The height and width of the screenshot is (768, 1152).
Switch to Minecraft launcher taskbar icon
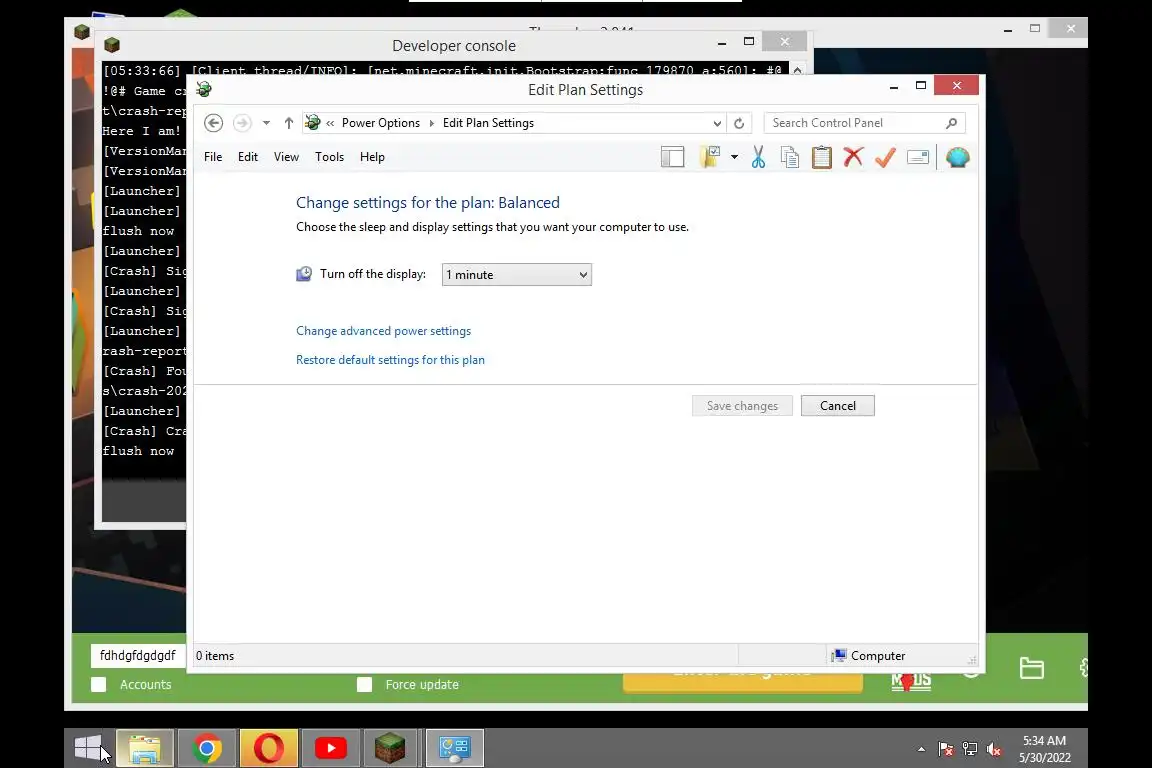[x=390, y=748]
